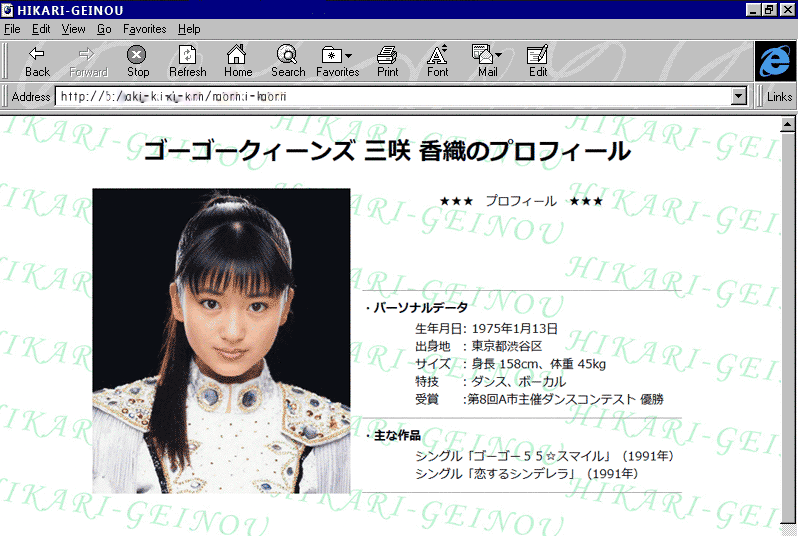Click the Links bar button

click(779, 97)
